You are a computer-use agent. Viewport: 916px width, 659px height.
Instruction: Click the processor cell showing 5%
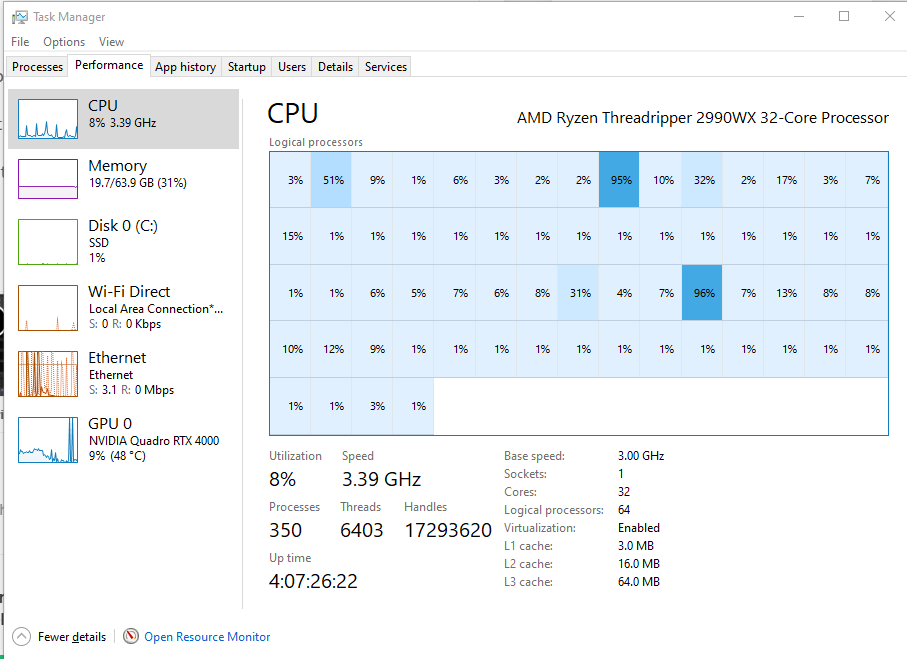click(414, 293)
